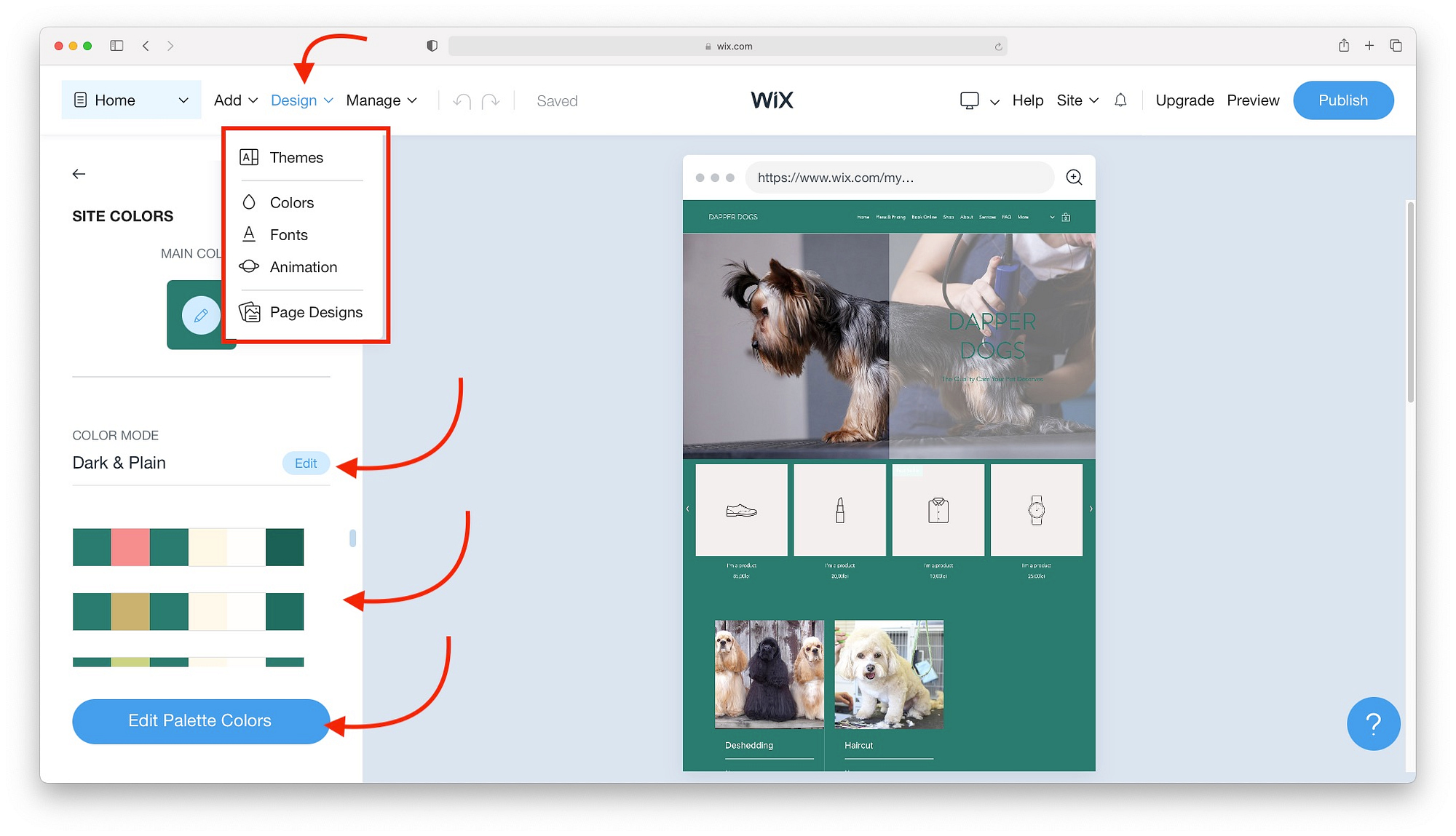Expand the Add dropdown in toolbar
The height and width of the screenshot is (836, 1456).
234,99
